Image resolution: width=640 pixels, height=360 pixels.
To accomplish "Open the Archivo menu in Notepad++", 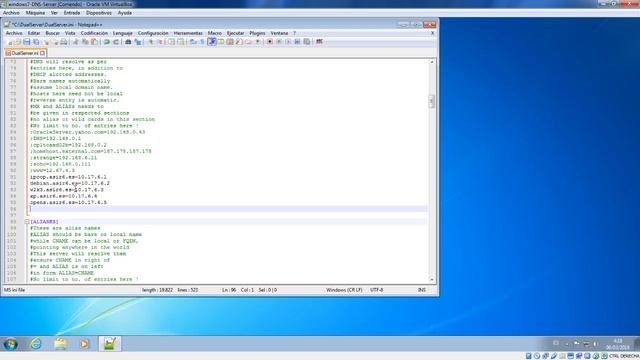I will point(14,33).
